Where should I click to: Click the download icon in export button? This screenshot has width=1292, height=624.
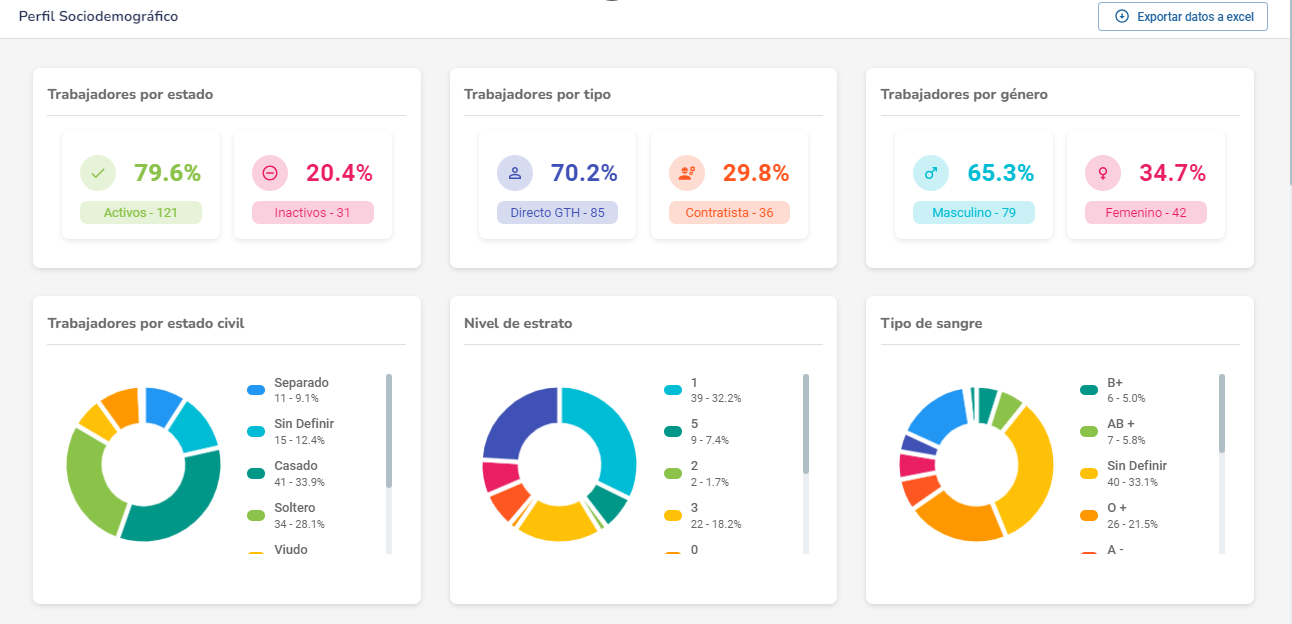click(1122, 17)
